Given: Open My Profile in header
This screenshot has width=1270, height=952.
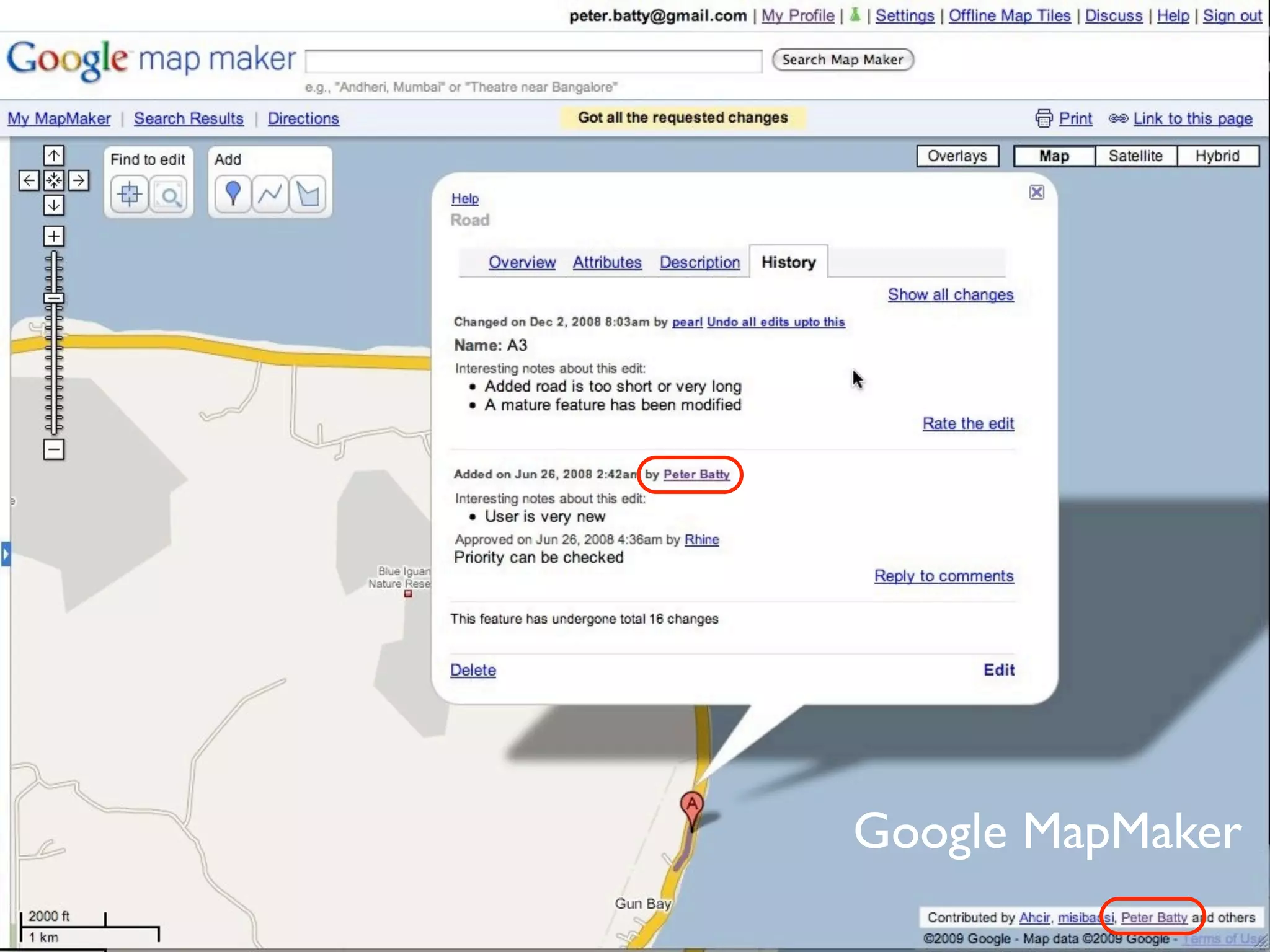Looking at the screenshot, I should coord(797,15).
